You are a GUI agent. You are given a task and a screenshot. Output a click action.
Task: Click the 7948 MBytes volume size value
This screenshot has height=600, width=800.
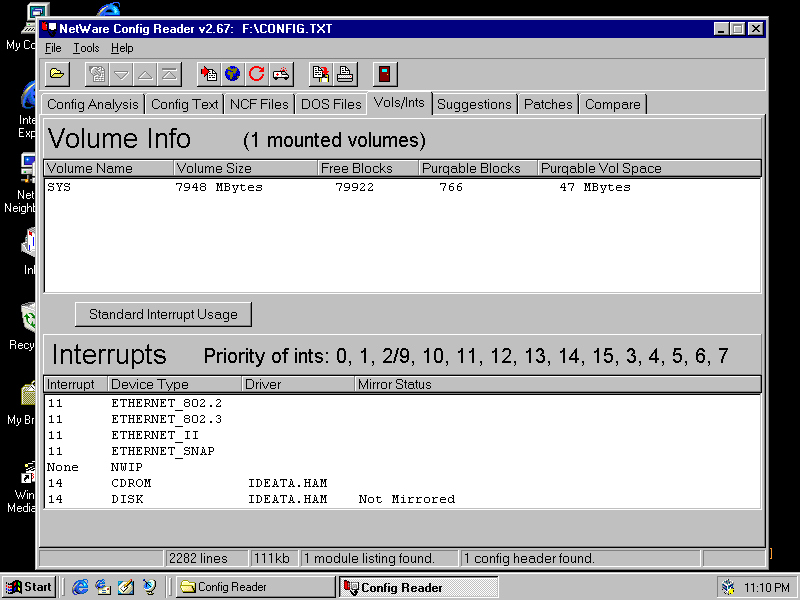(x=219, y=187)
